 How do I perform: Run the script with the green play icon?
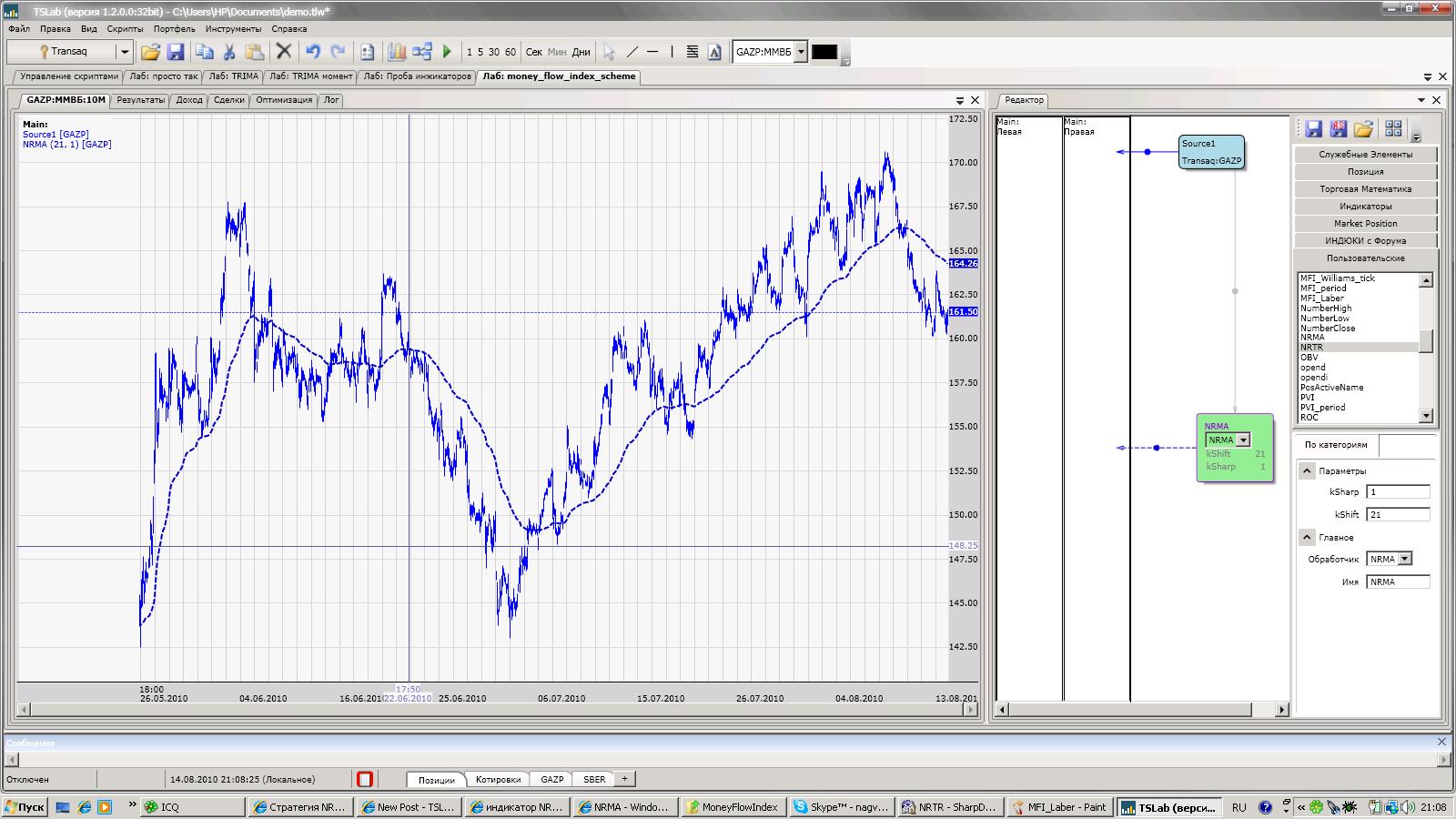tap(447, 52)
